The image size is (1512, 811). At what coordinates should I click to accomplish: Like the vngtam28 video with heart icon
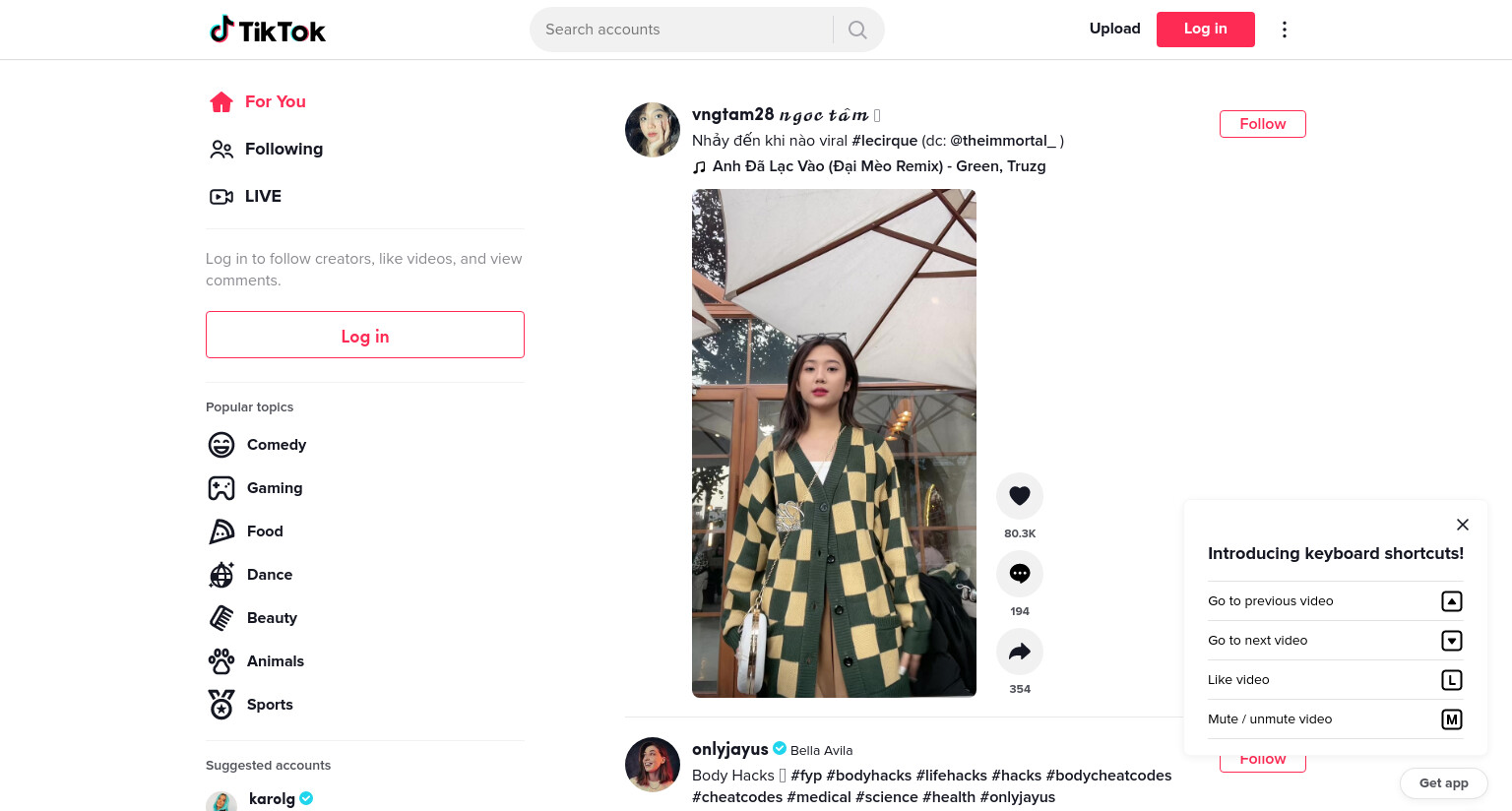[1020, 496]
